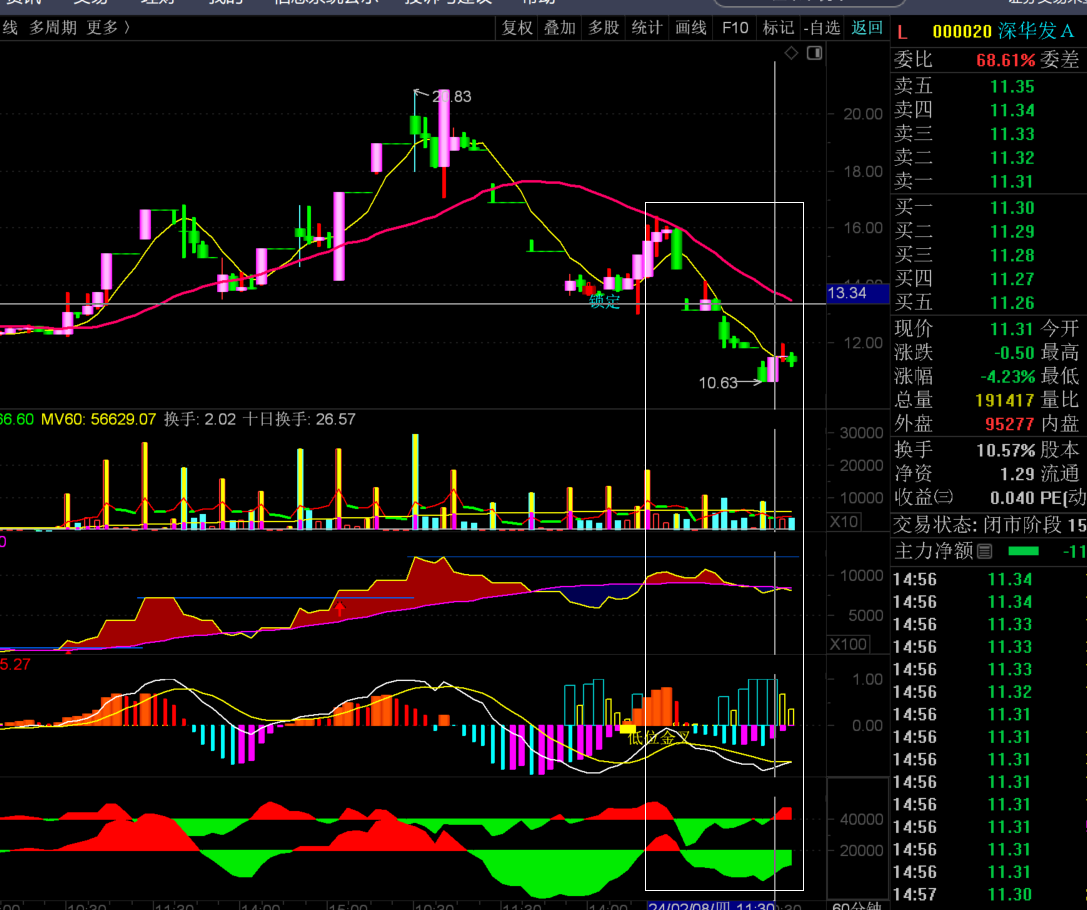Select 买二 price 11.29

tap(1012, 231)
